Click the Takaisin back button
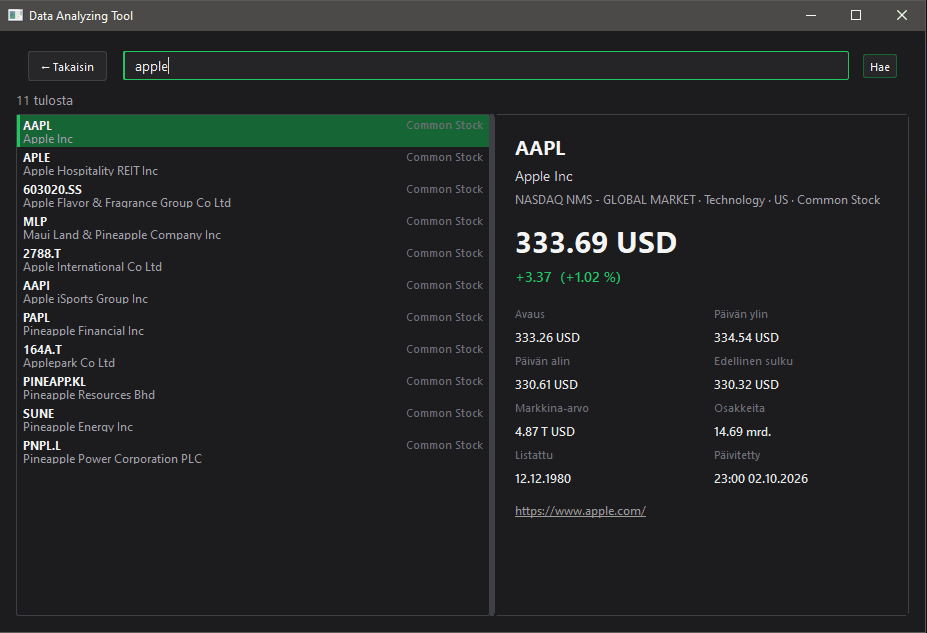 pyautogui.click(x=67, y=66)
